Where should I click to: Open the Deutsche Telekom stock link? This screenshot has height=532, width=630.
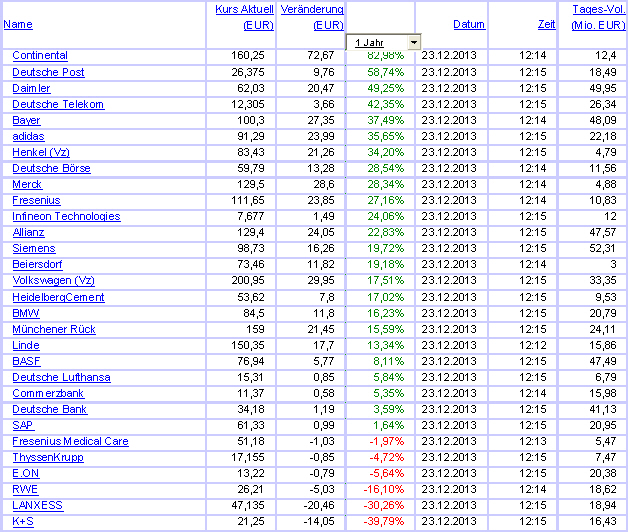pyautogui.click(x=58, y=104)
